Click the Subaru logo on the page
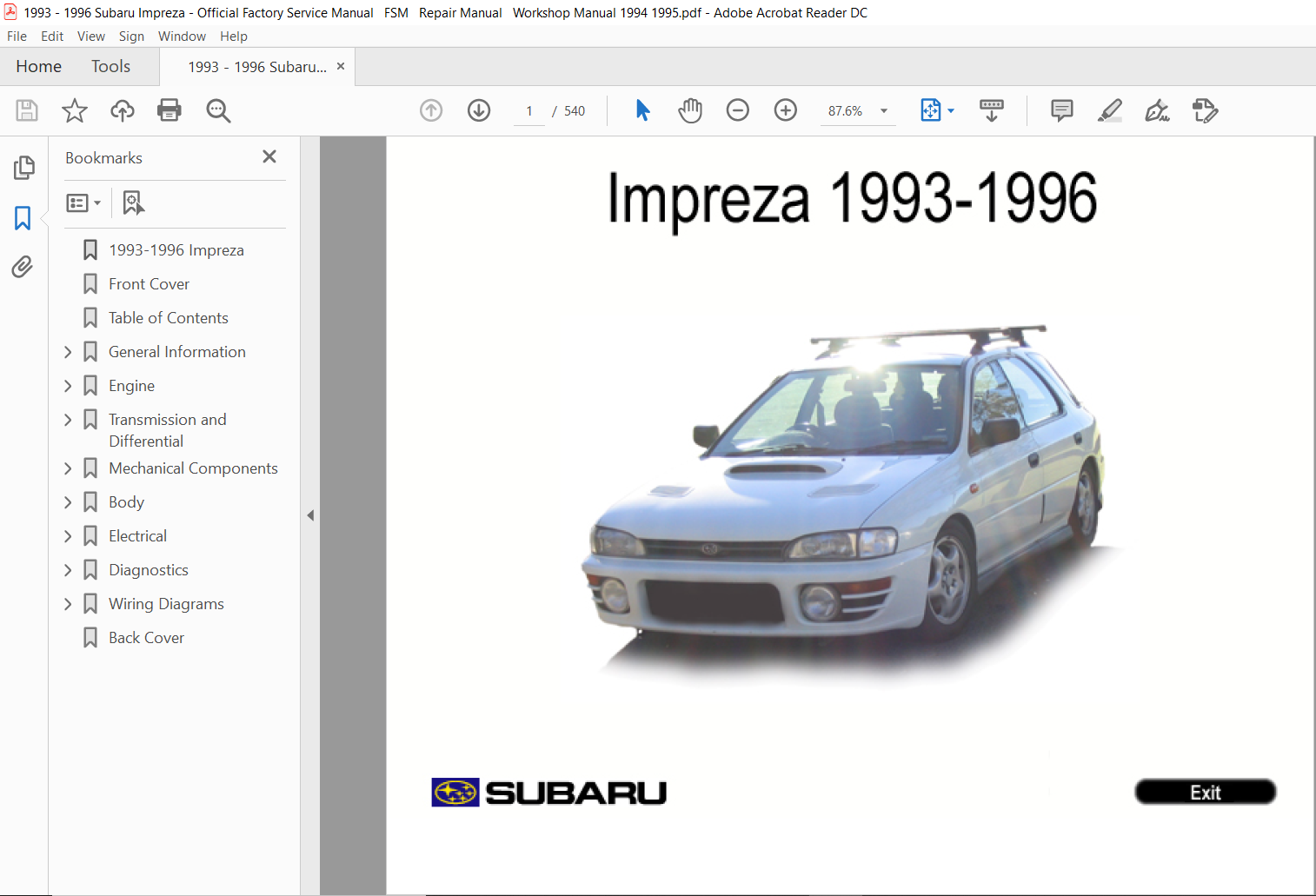The height and width of the screenshot is (896, 1316). tap(549, 793)
